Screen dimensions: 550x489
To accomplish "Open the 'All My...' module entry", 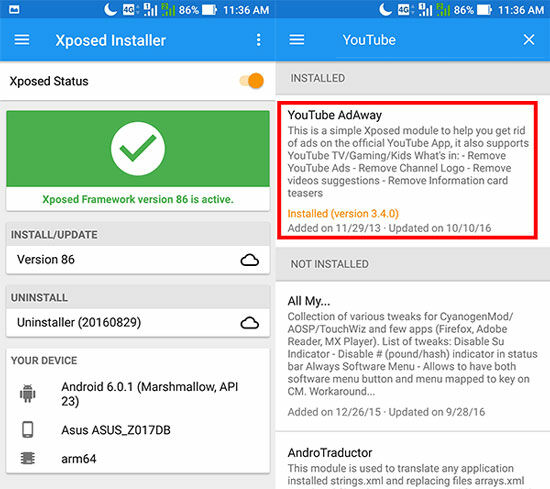I will pyautogui.click(x=412, y=356).
